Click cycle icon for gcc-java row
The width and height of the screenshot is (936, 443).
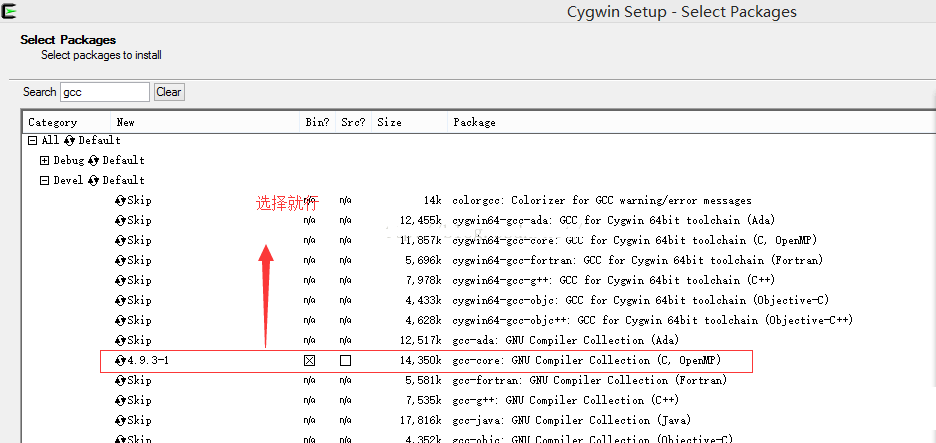120,420
